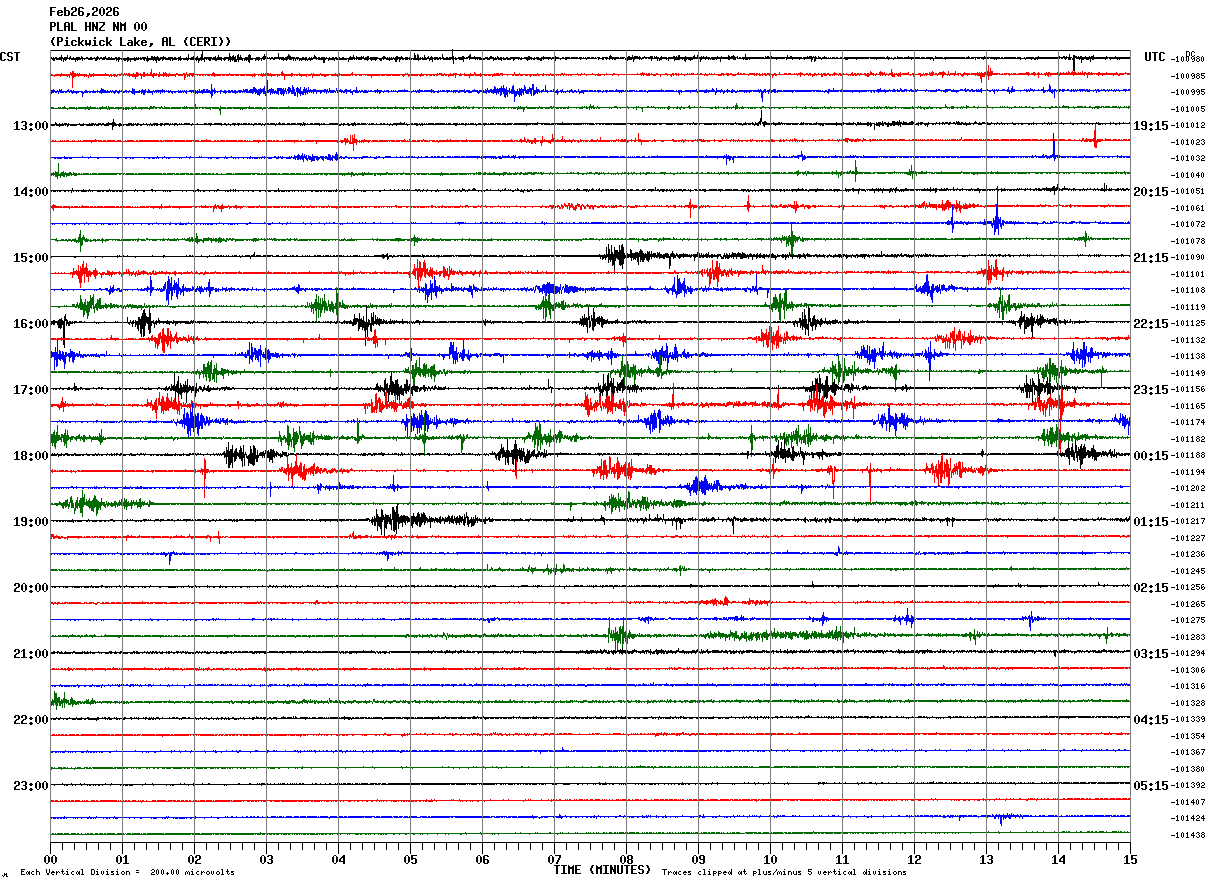
Task: Click minute tick label 15 on the time axis
Action: [1130, 860]
